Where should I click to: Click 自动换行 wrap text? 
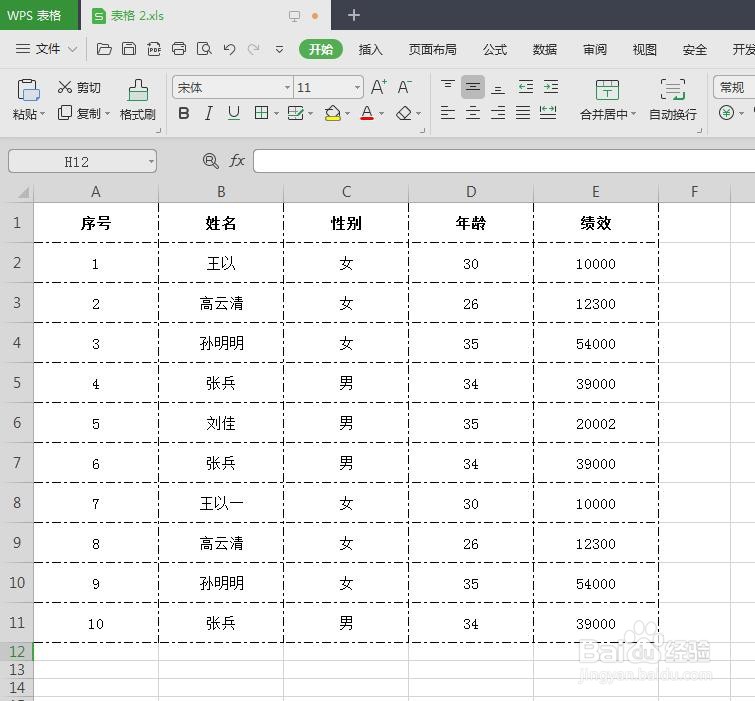click(673, 100)
